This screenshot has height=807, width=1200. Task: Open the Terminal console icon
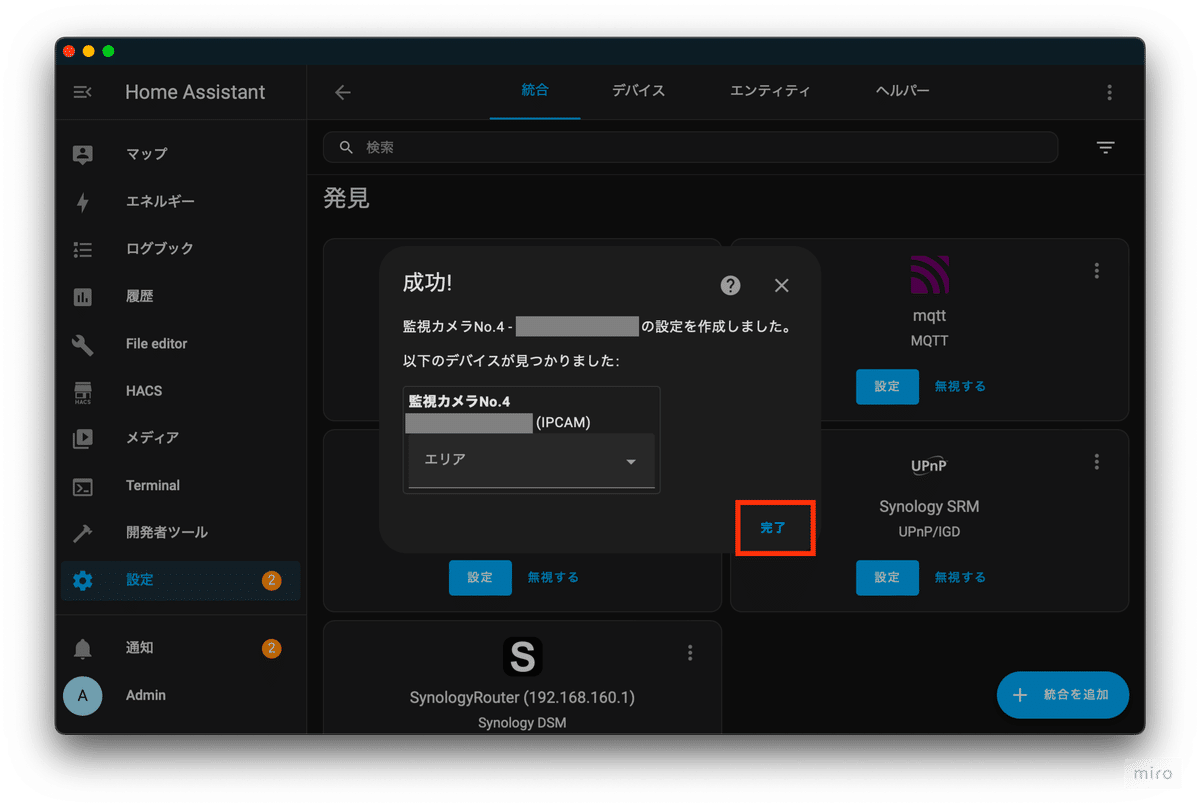[x=83, y=486]
